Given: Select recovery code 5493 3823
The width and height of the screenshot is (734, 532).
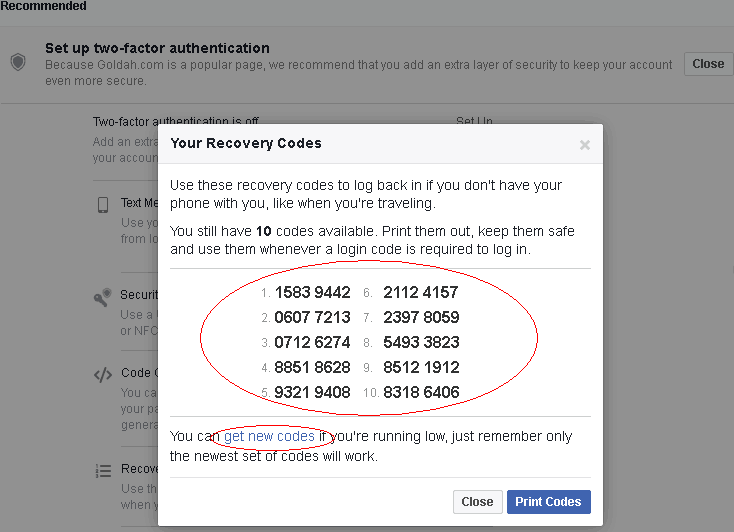Looking at the screenshot, I should pos(420,342).
